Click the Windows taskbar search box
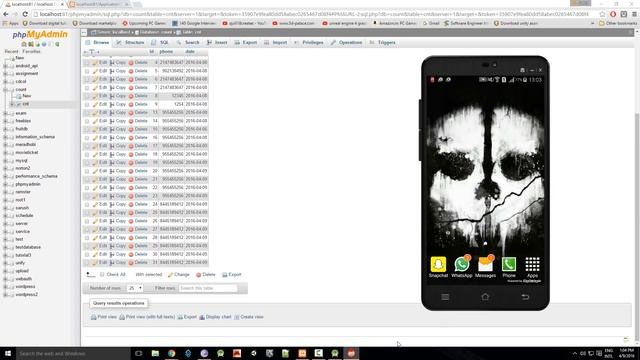Viewport: 640px width, 360px height. tap(73, 353)
